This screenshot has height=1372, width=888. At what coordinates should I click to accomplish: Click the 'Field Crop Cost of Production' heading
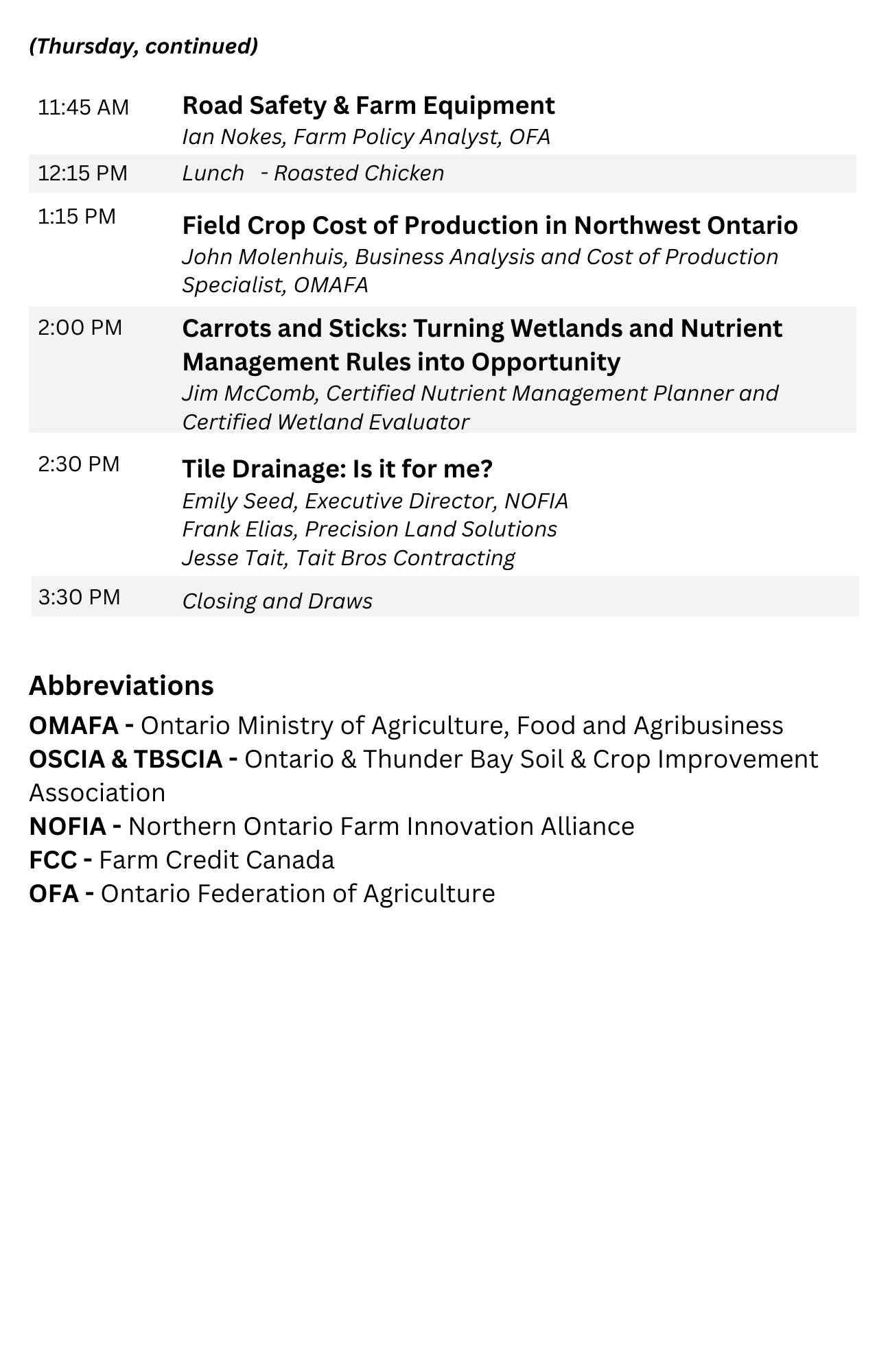click(489, 225)
